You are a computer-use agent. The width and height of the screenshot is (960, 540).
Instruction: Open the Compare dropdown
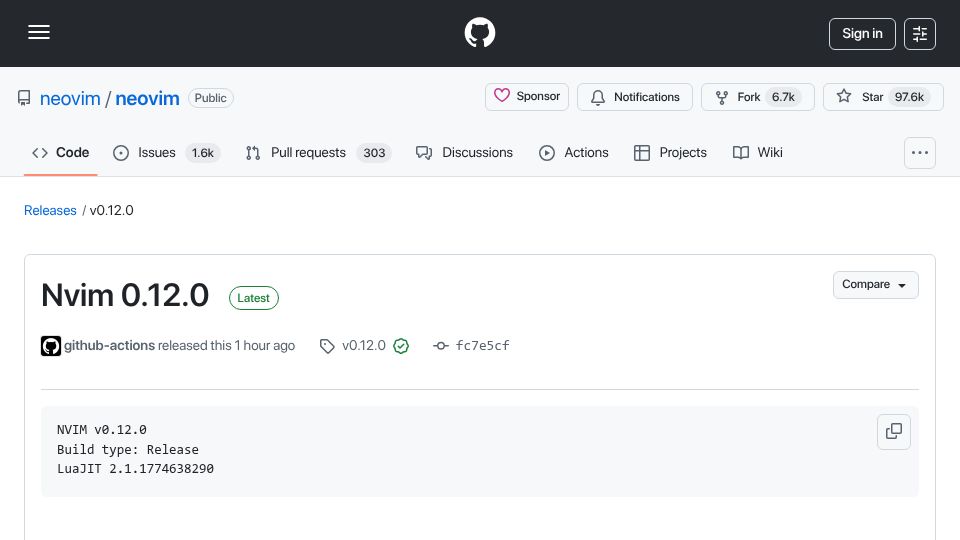point(876,285)
